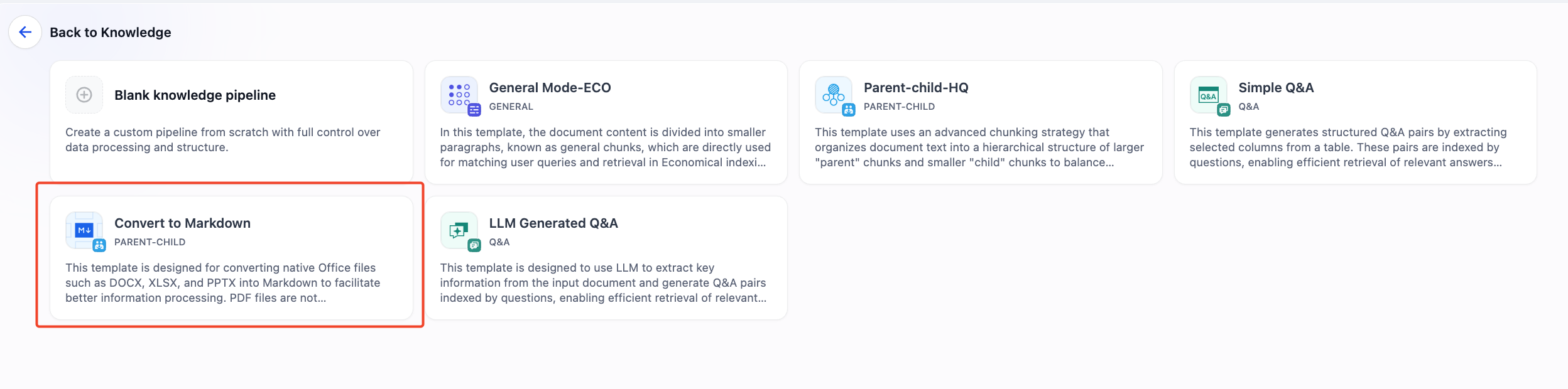Click the back arrow icon
This screenshot has height=389, width=1568.
point(25,32)
